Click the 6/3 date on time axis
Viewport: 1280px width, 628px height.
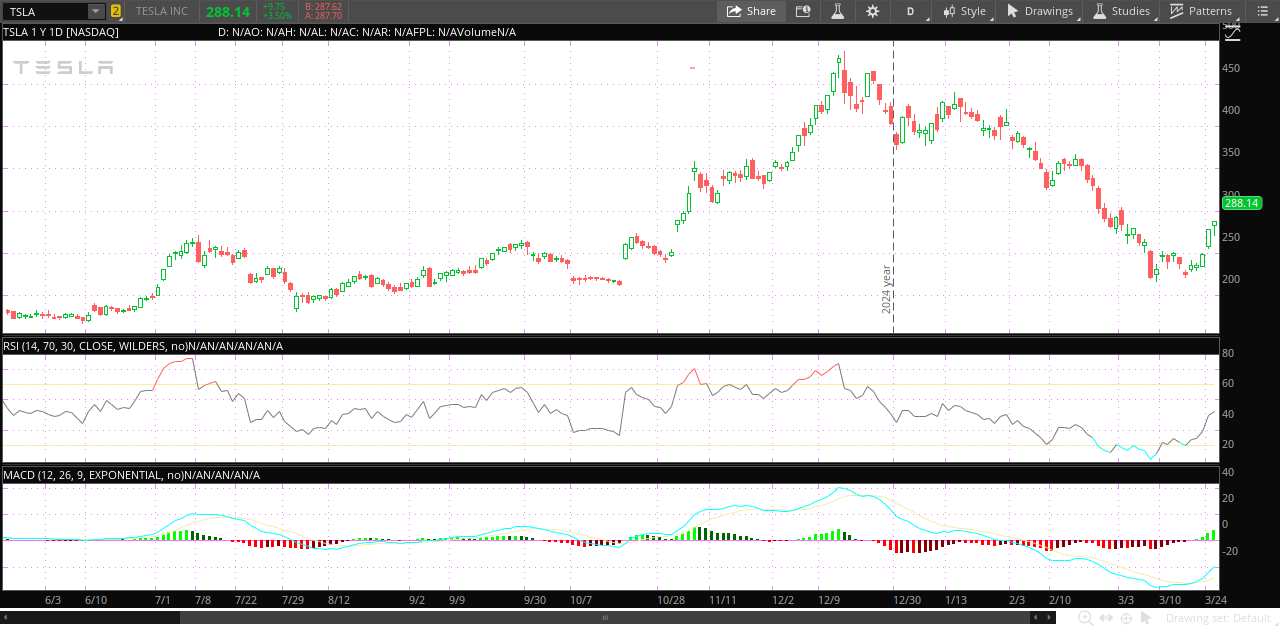tap(54, 600)
